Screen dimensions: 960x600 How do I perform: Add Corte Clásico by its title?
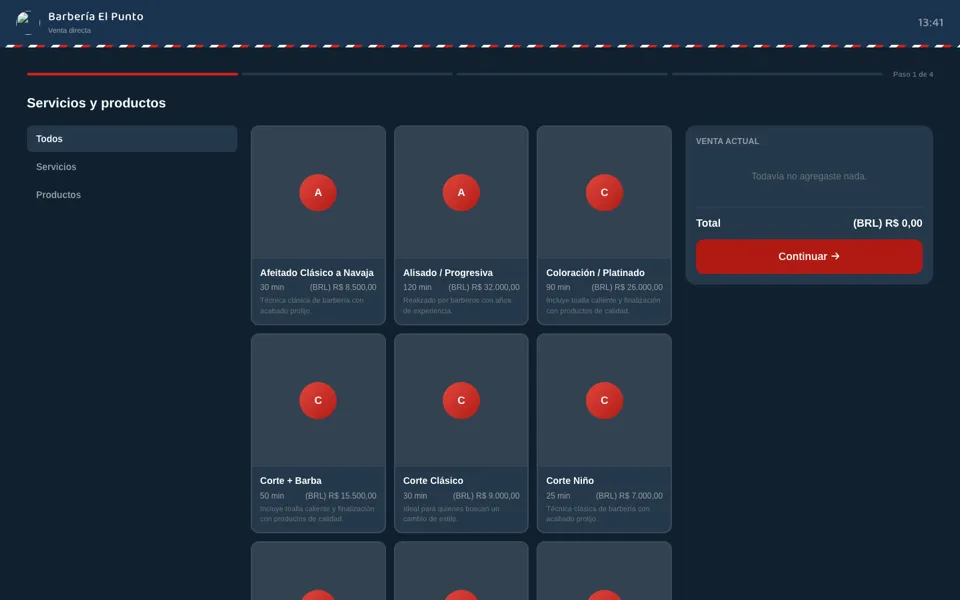click(x=433, y=481)
